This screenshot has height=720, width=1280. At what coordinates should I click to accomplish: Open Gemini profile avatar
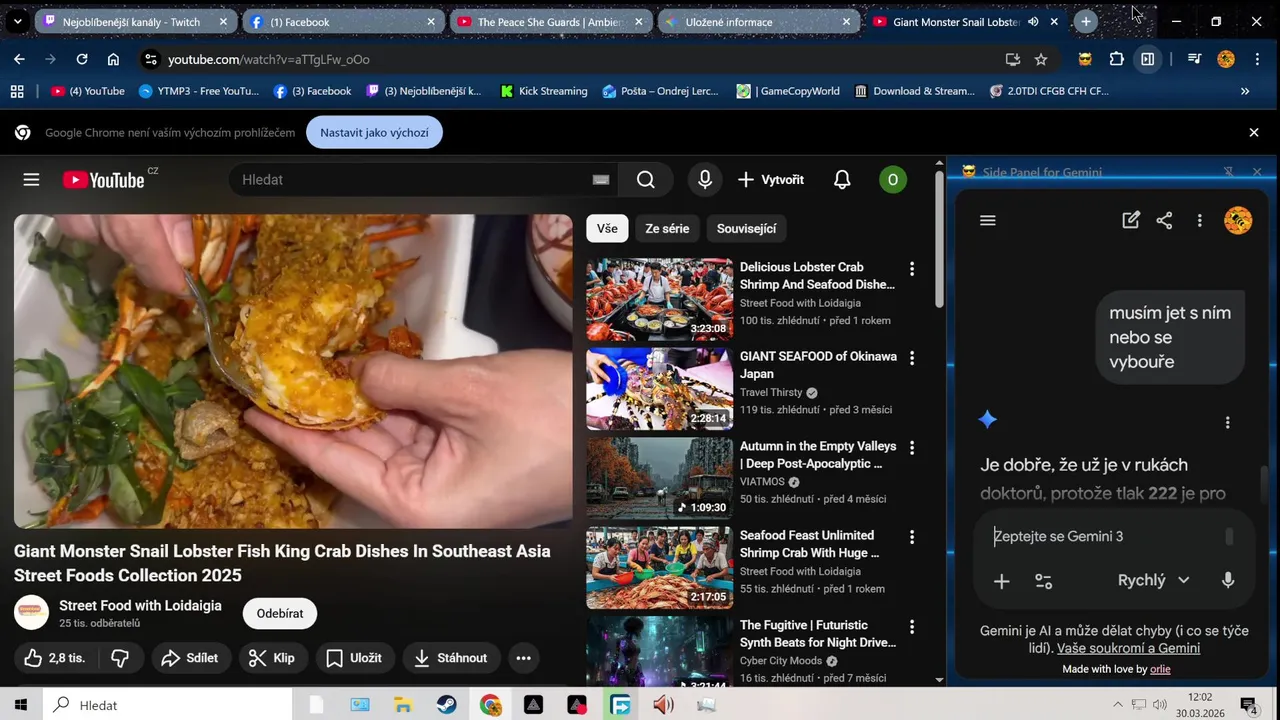click(x=1238, y=221)
